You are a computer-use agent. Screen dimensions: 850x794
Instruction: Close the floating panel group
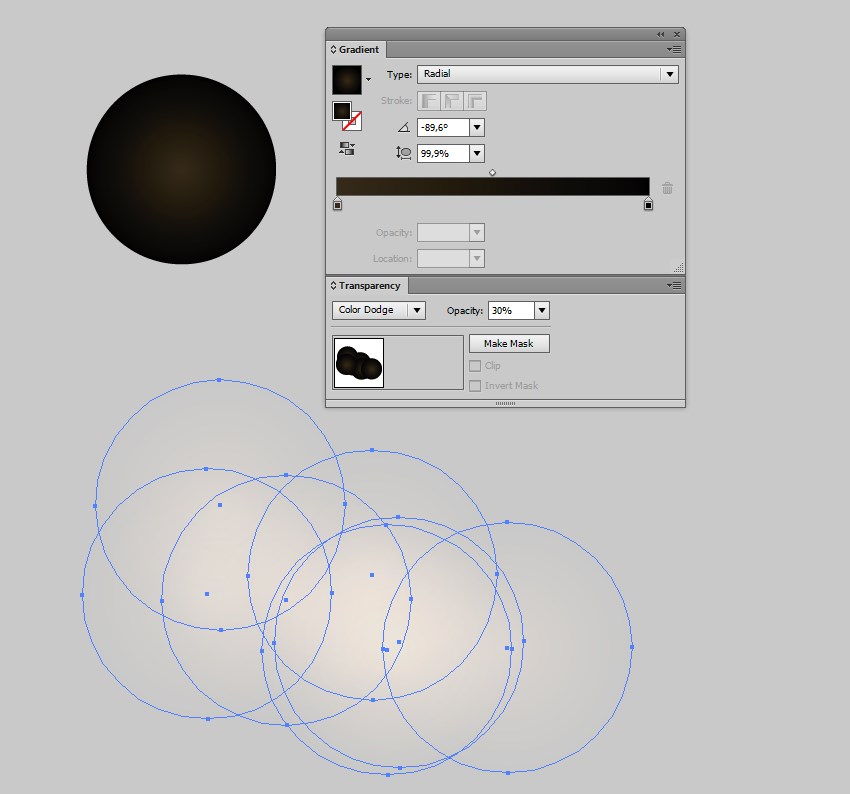click(677, 34)
